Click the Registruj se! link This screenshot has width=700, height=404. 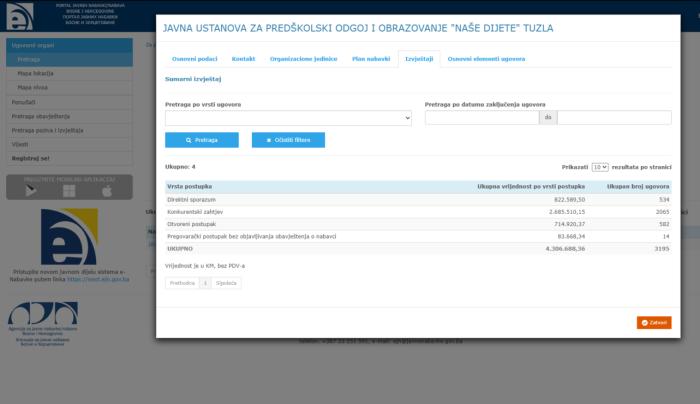point(30,158)
